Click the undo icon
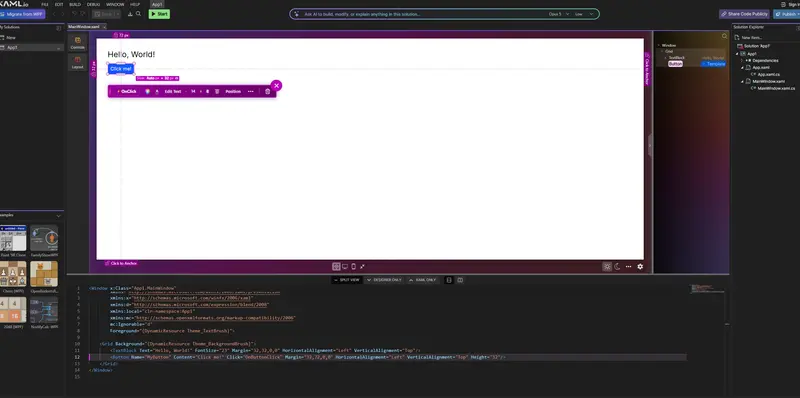800x398 pixels. click(x=74, y=14)
